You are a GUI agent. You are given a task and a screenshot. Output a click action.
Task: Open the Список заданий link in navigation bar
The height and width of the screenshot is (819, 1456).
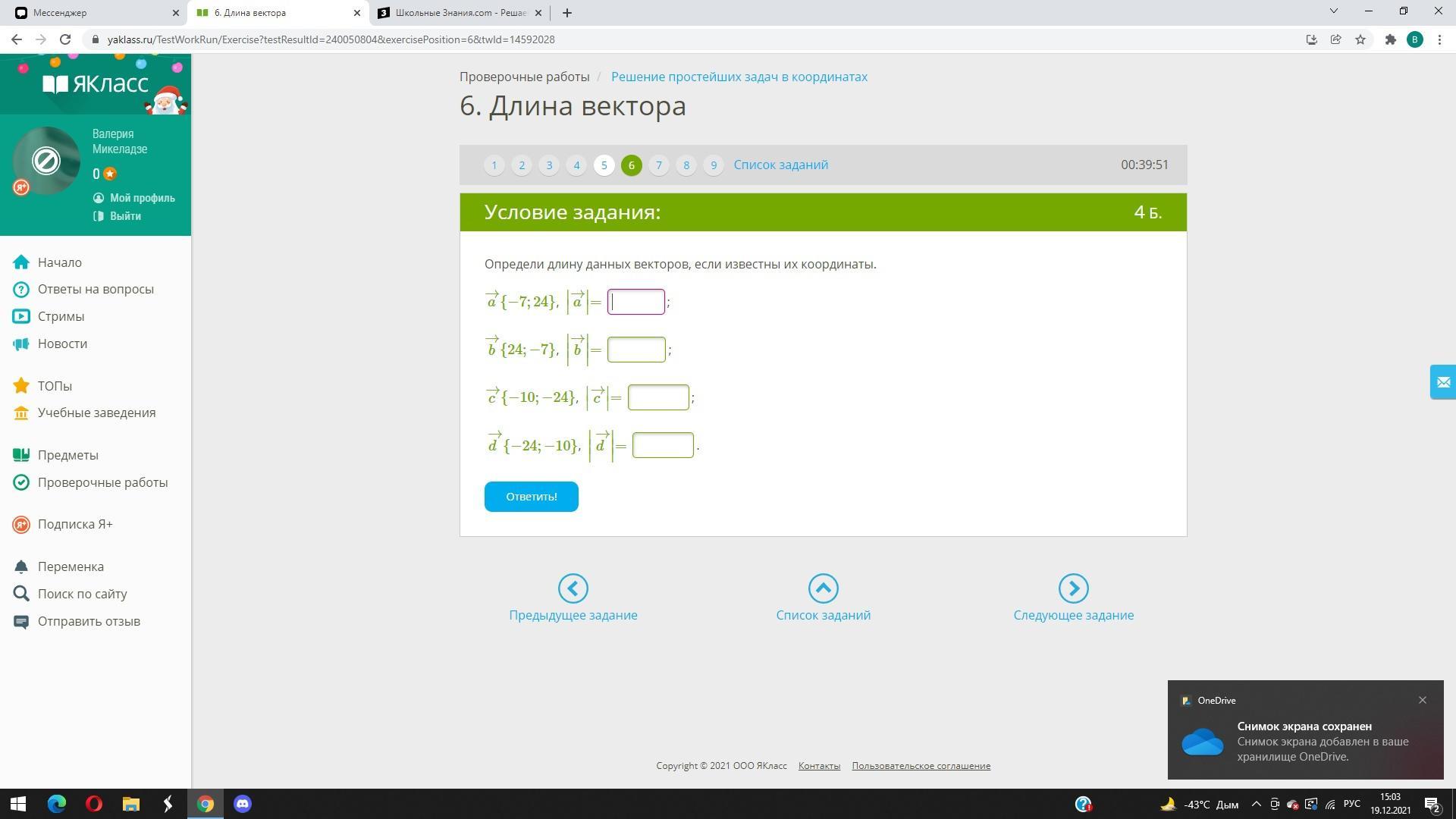click(780, 165)
